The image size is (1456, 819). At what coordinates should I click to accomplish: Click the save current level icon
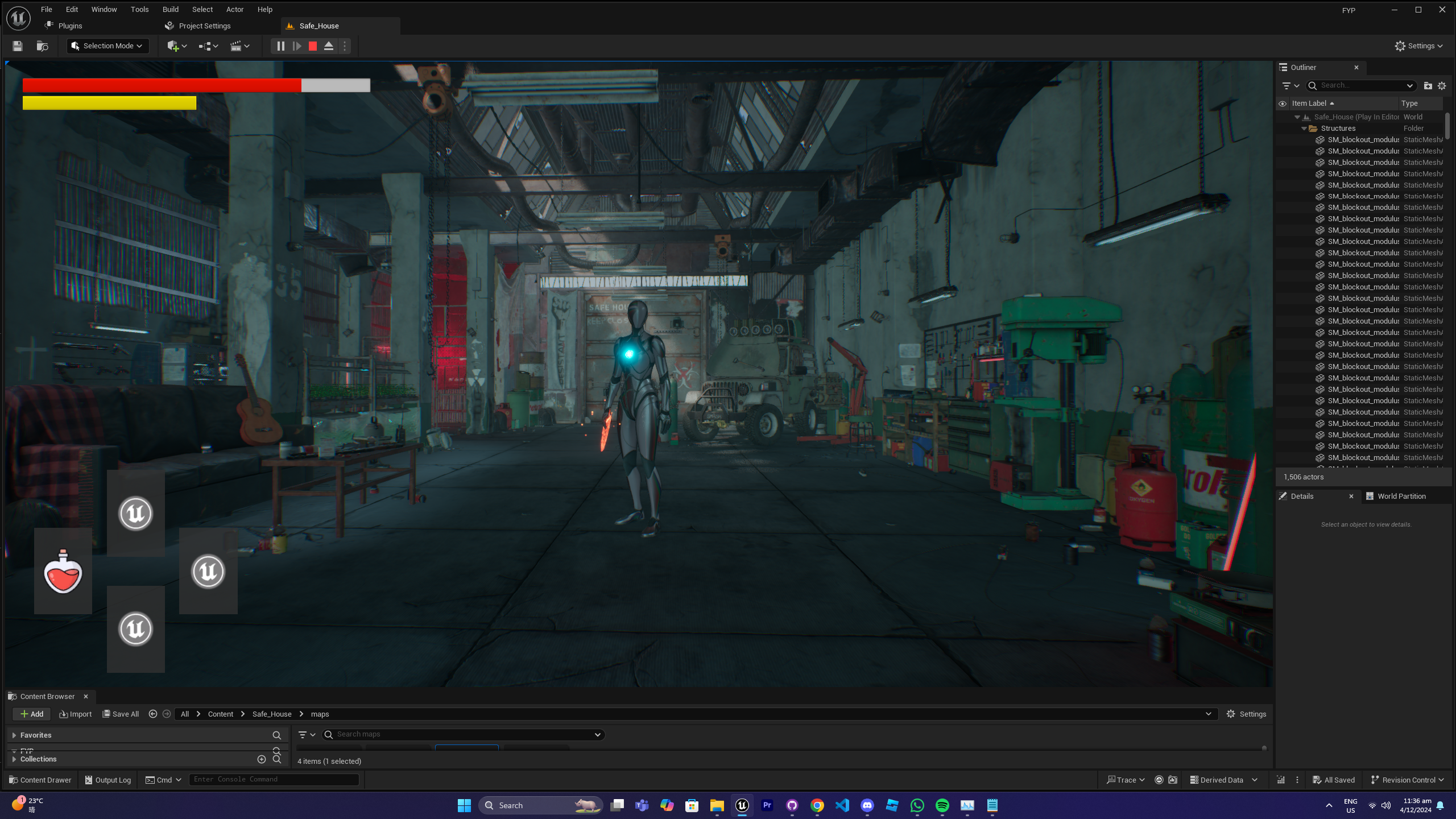(18, 46)
